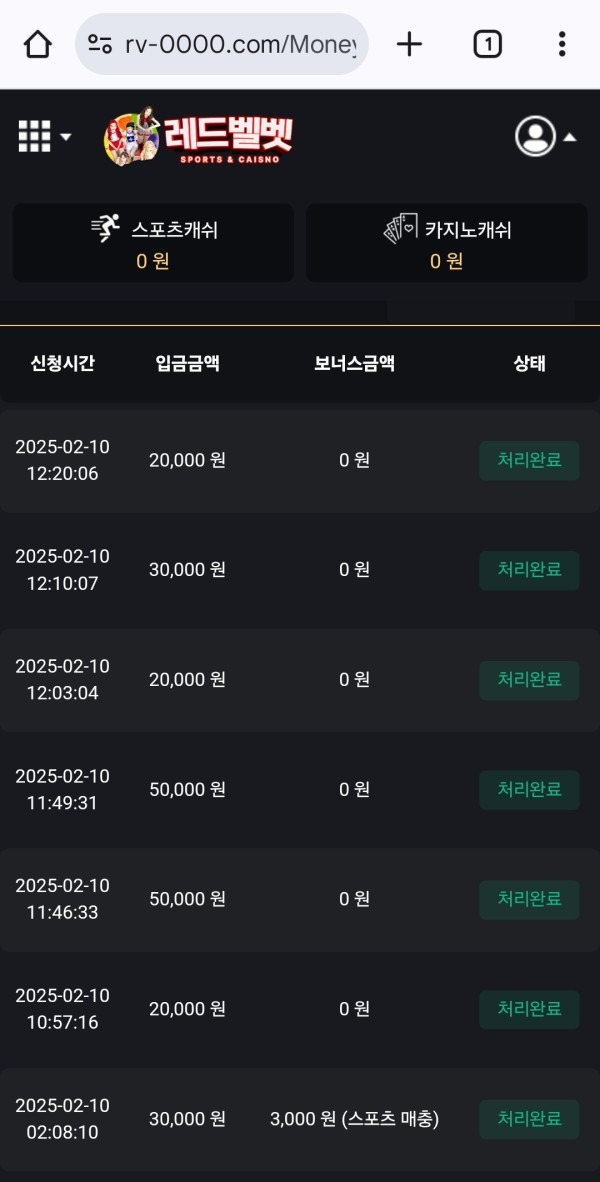Click 처리완료 status for 12:20:06 deposit

pos(529,460)
